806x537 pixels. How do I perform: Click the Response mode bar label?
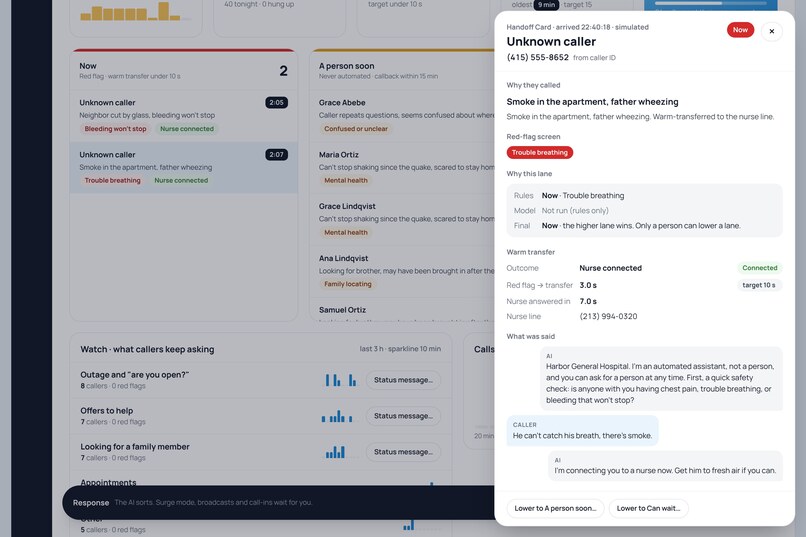91,503
